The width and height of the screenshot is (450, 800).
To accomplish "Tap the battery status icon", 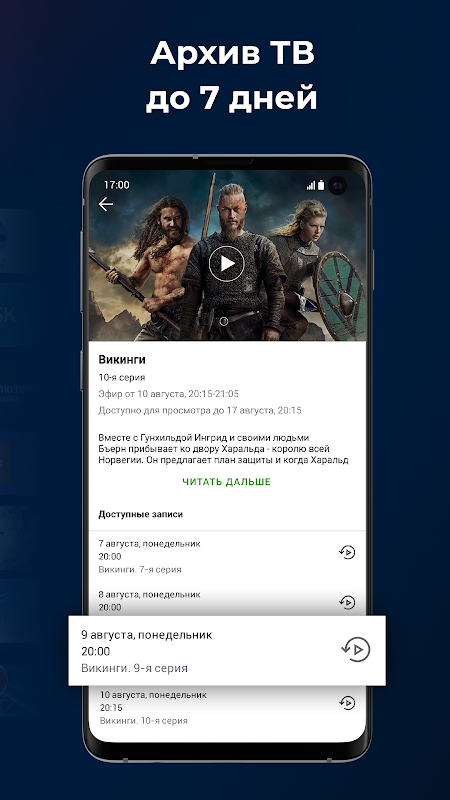I will [321, 185].
